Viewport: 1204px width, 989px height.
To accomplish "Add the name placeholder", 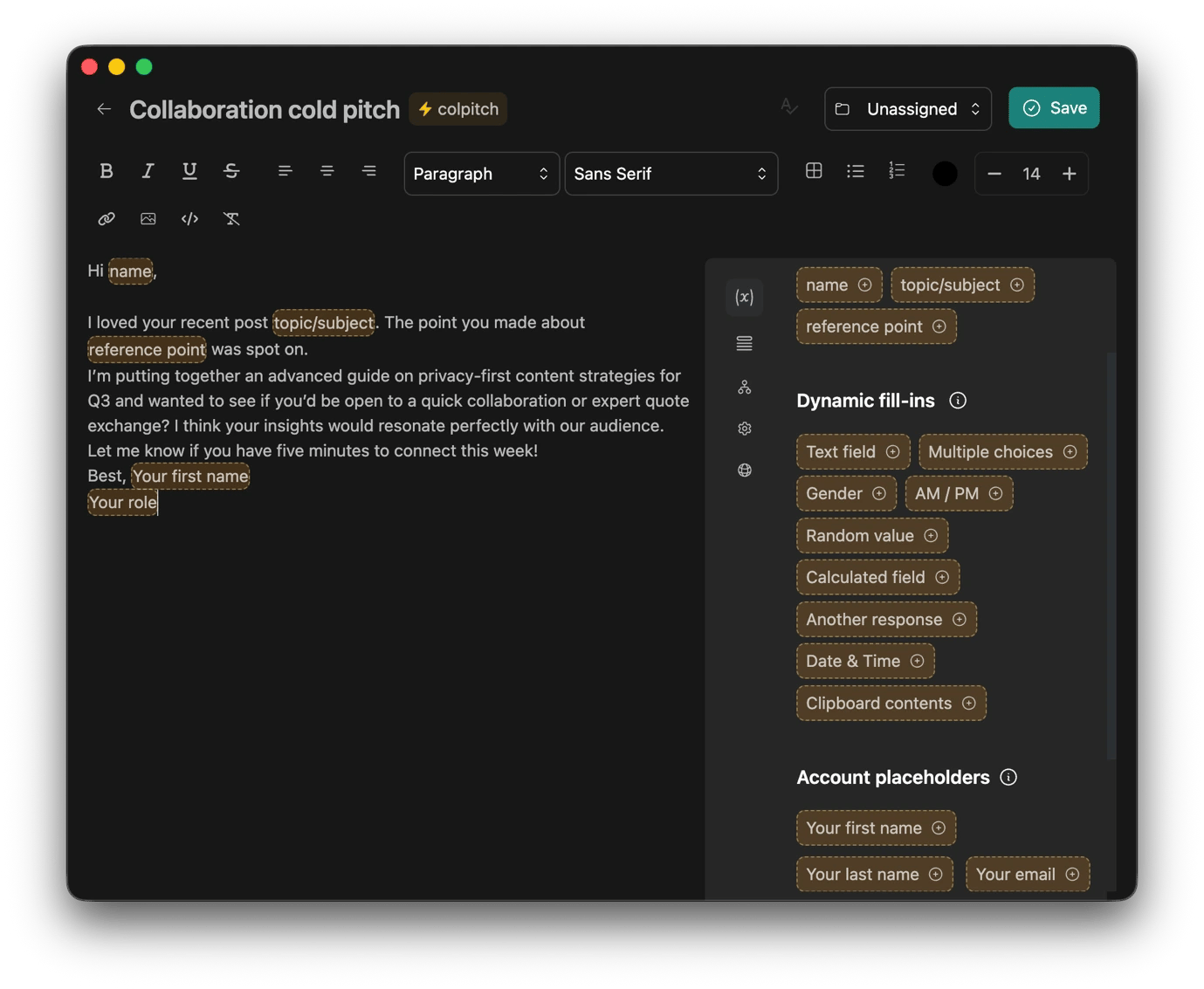I will (839, 285).
